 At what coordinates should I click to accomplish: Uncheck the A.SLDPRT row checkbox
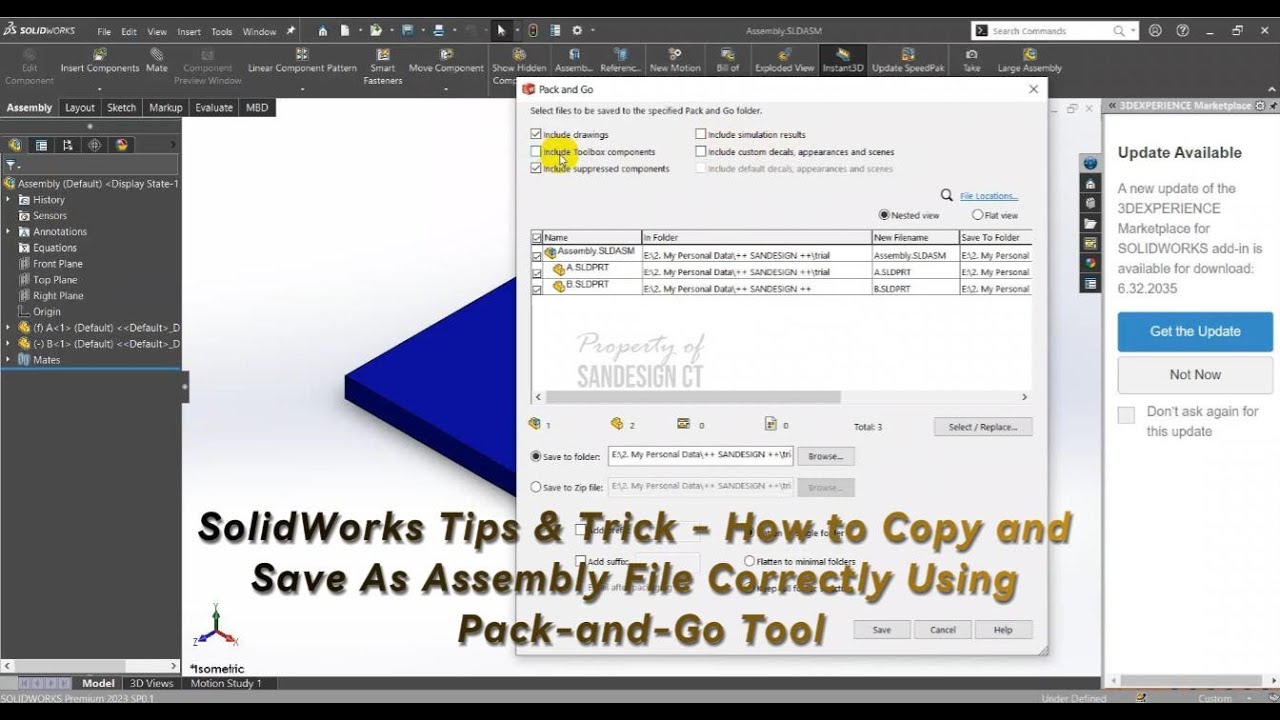click(537, 273)
